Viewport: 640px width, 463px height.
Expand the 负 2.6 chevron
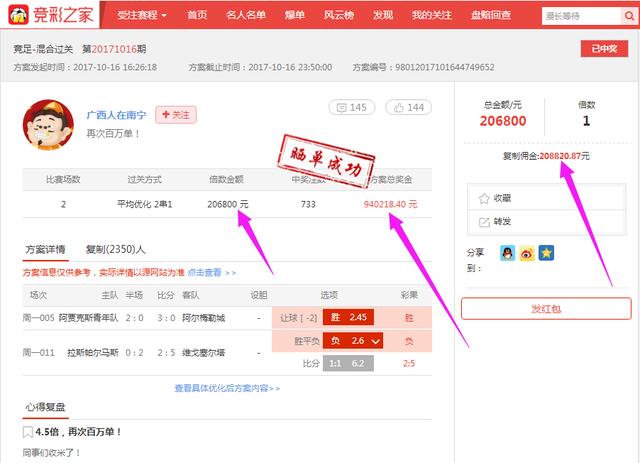point(376,342)
